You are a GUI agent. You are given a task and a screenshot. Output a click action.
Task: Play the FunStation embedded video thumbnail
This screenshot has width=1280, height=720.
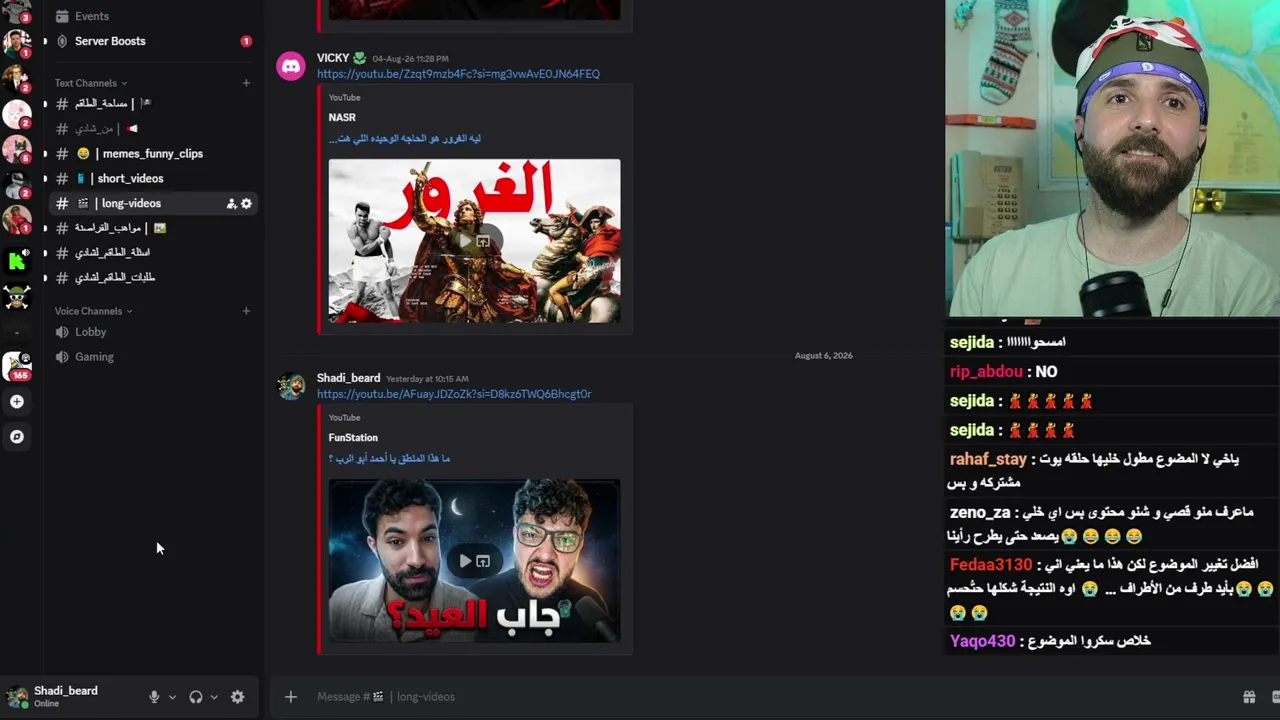point(465,561)
